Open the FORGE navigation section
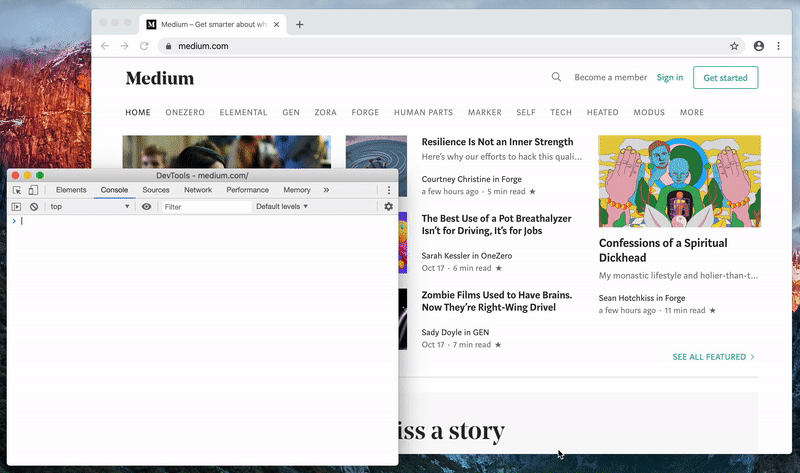Image resolution: width=800 pixels, height=473 pixels. [365, 112]
